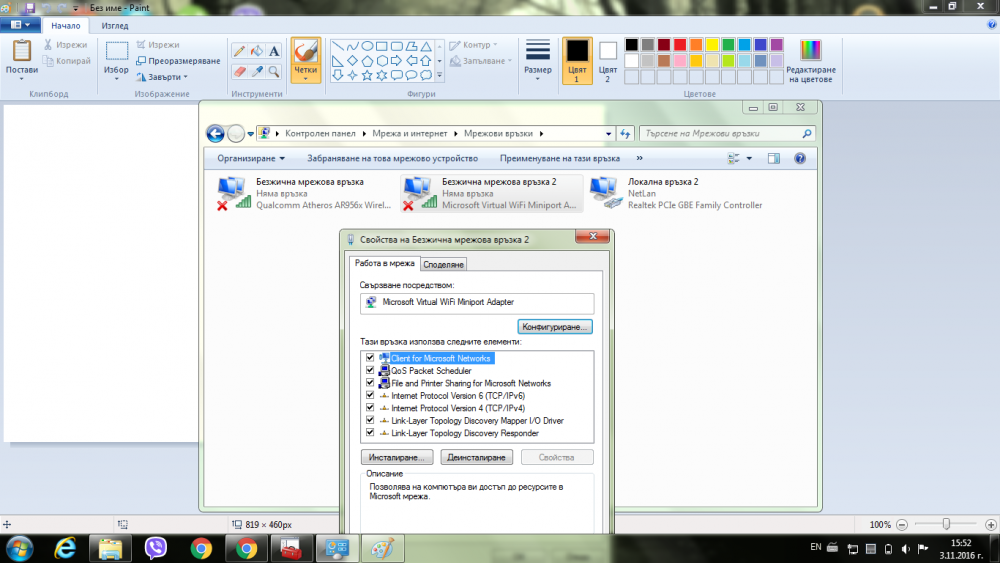
Task: Uncheck Link-Layer Topology Discovery Mapper I/O Driver
Action: (370, 420)
